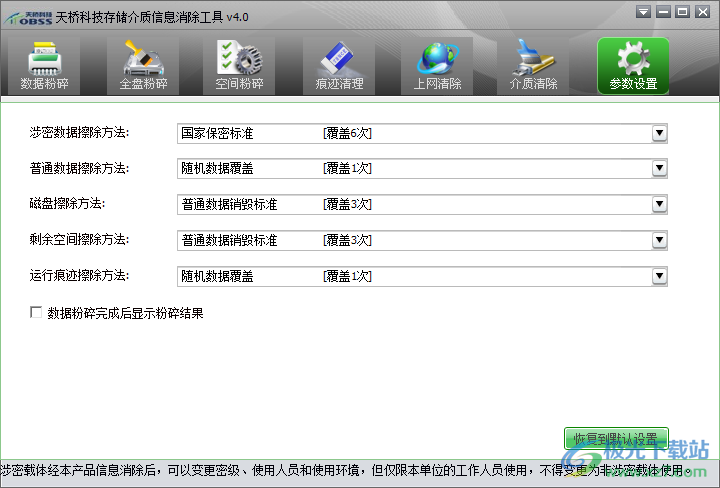Expand the 普通数据擦除方法 dropdown arrow
Image resolution: width=720 pixels, height=488 pixels.
coord(659,168)
